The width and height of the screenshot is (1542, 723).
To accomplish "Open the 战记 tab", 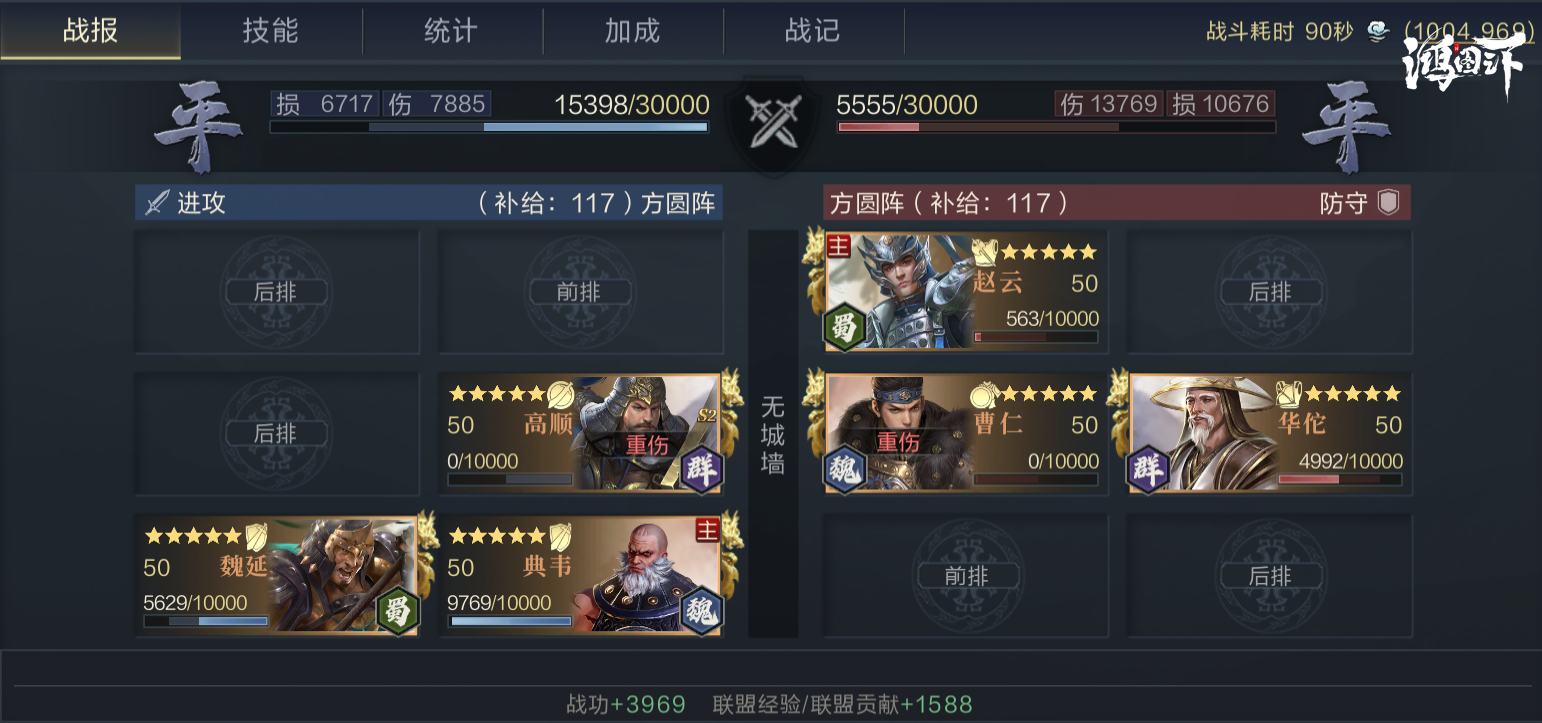I will 813,31.
